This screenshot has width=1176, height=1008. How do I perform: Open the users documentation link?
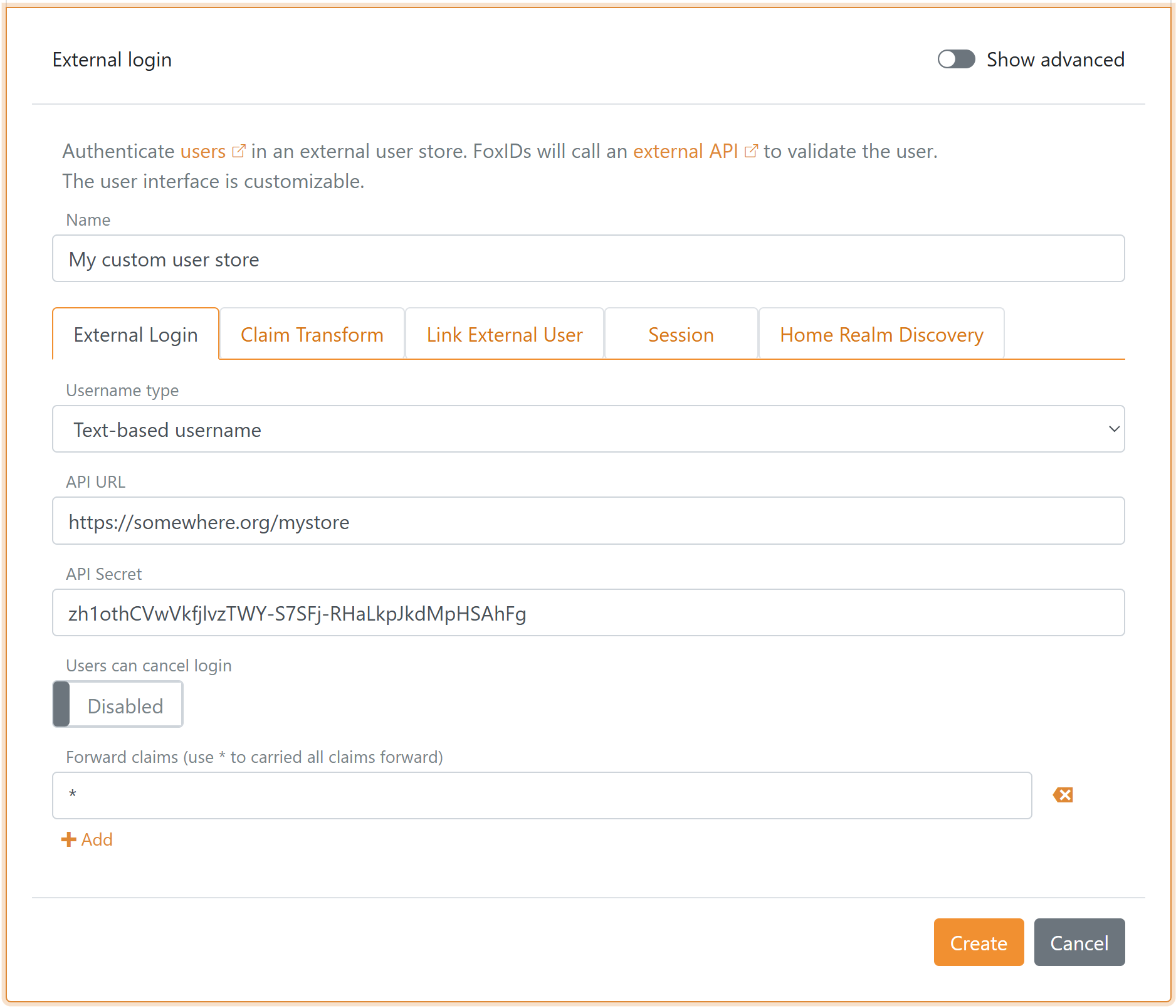[x=202, y=151]
